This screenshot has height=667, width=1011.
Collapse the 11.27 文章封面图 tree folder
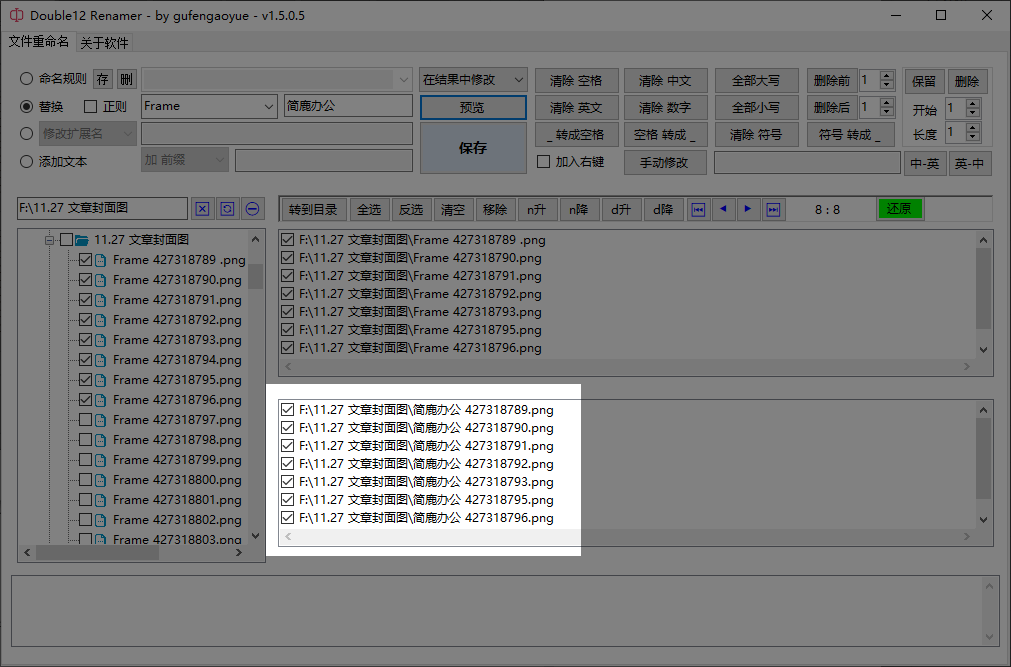coord(50,240)
